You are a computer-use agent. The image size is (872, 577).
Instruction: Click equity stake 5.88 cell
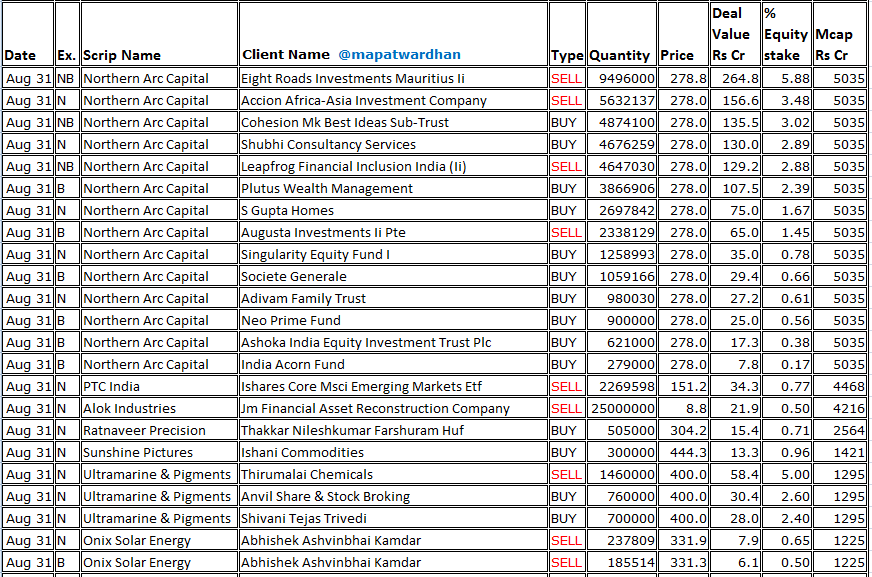tap(787, 78)
